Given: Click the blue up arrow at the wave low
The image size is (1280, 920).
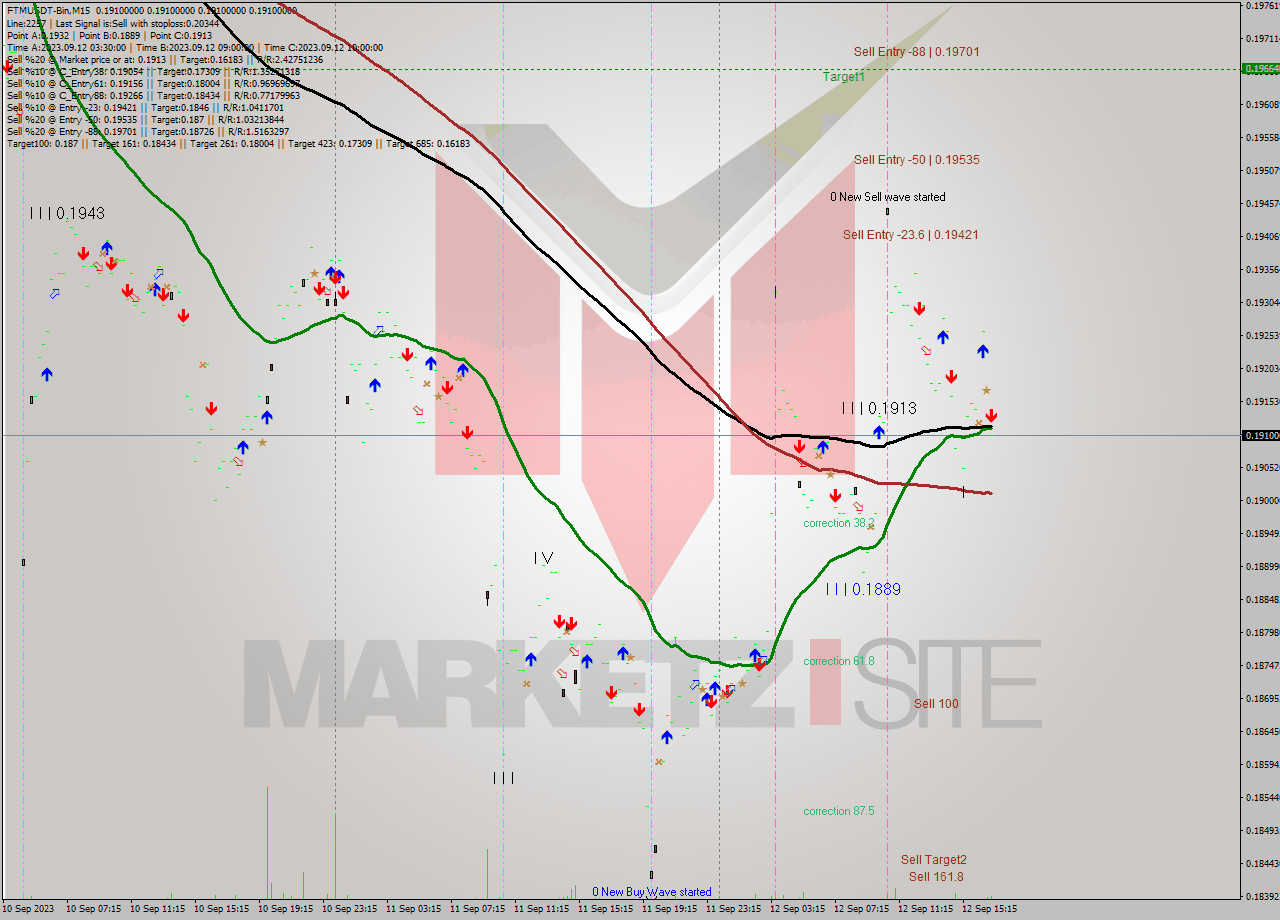Looking at the screenshot, I should tap(666, 737).
